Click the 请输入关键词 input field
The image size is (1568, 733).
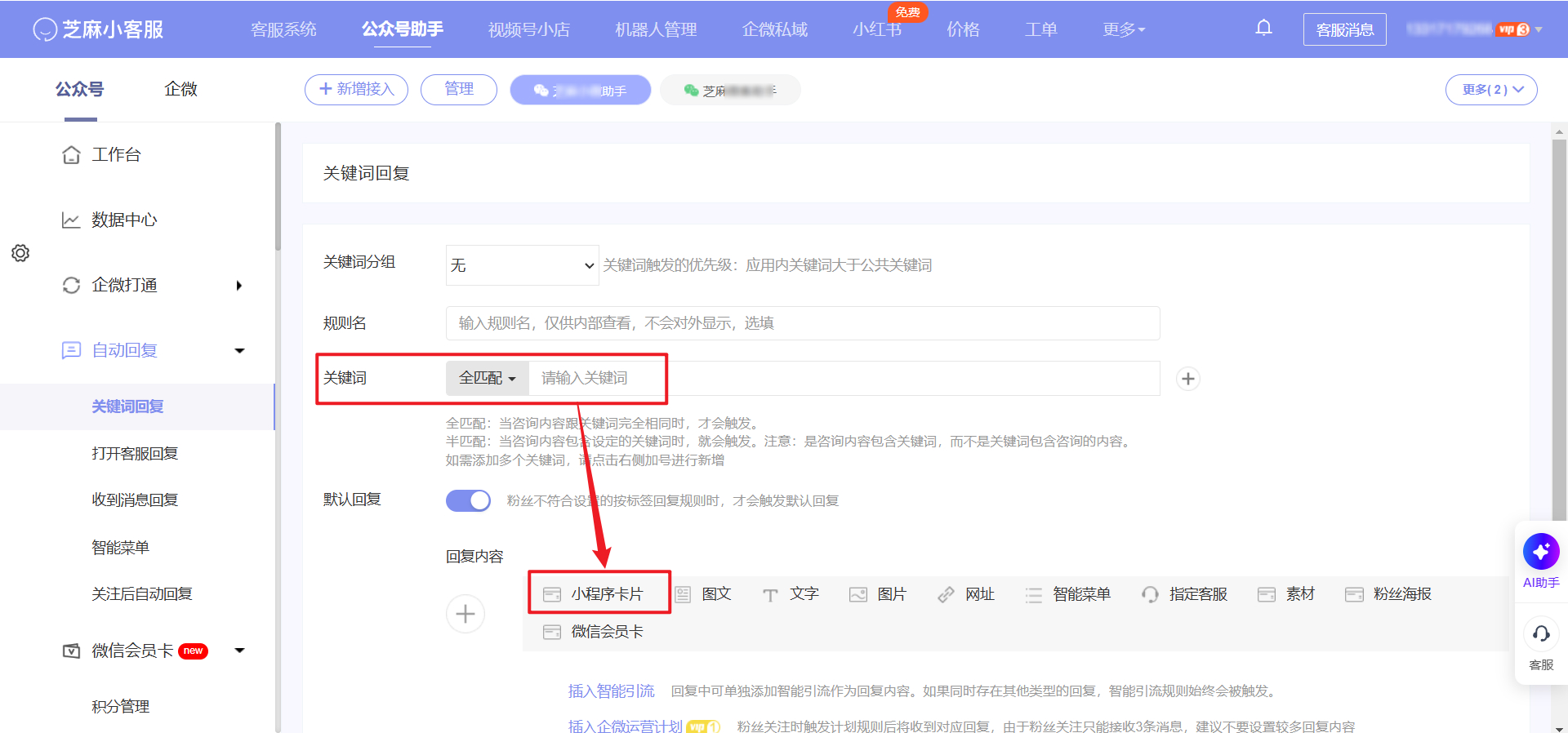tap(844, 378)
